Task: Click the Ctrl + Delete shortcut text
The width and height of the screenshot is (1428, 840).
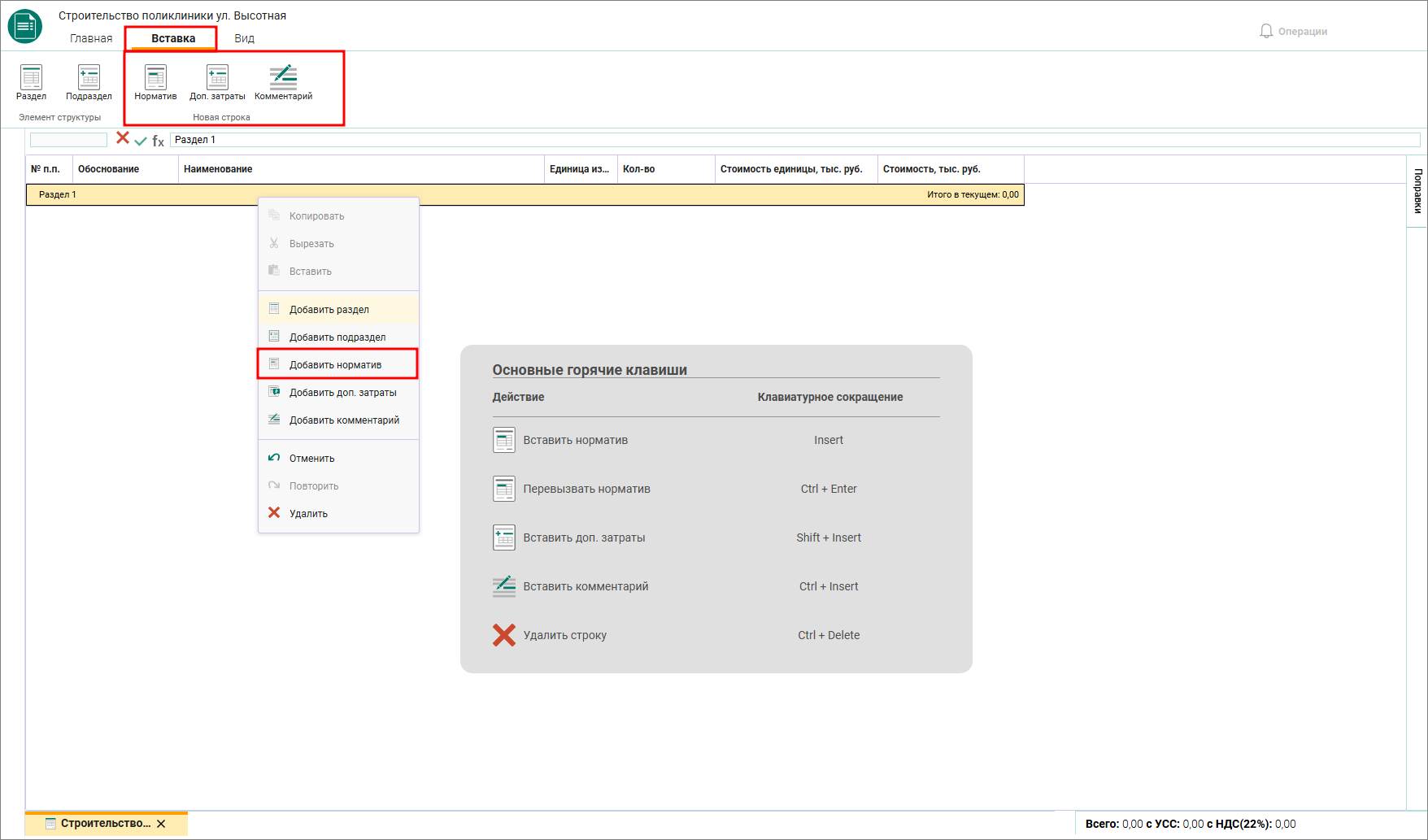Action: pos(829,635)
